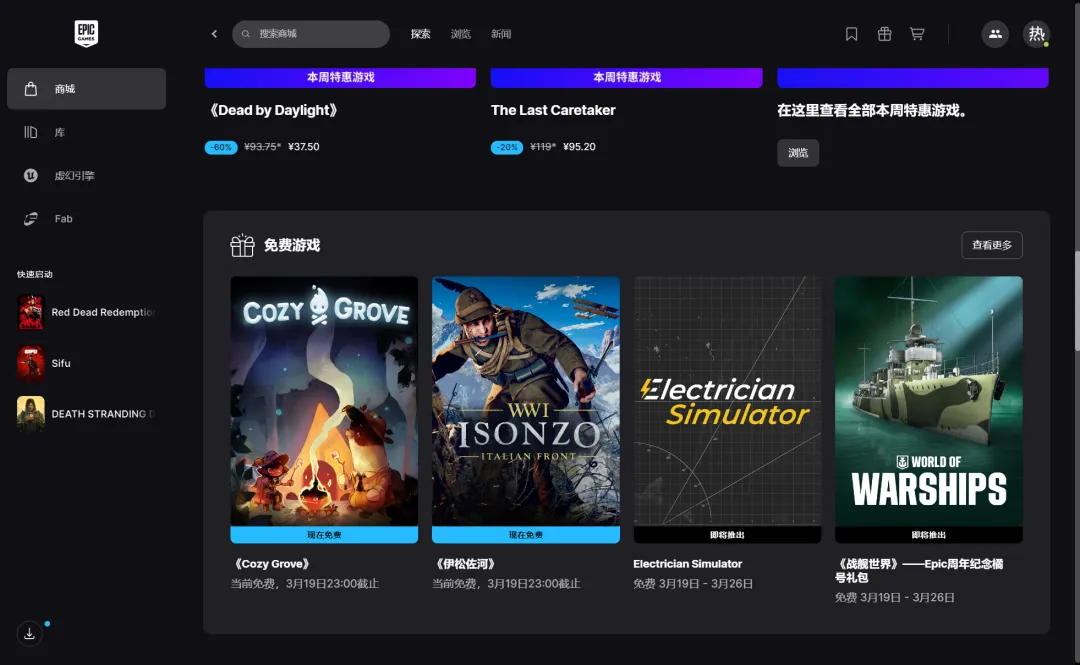Screen dimensions: 1080x665
Task: Click 本周特惠游戏 banner above Dead by Daylight
Action: 340,77
